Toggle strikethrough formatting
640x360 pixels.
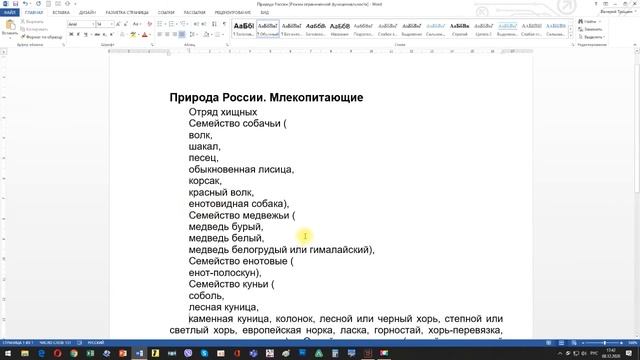coord(97,35)
